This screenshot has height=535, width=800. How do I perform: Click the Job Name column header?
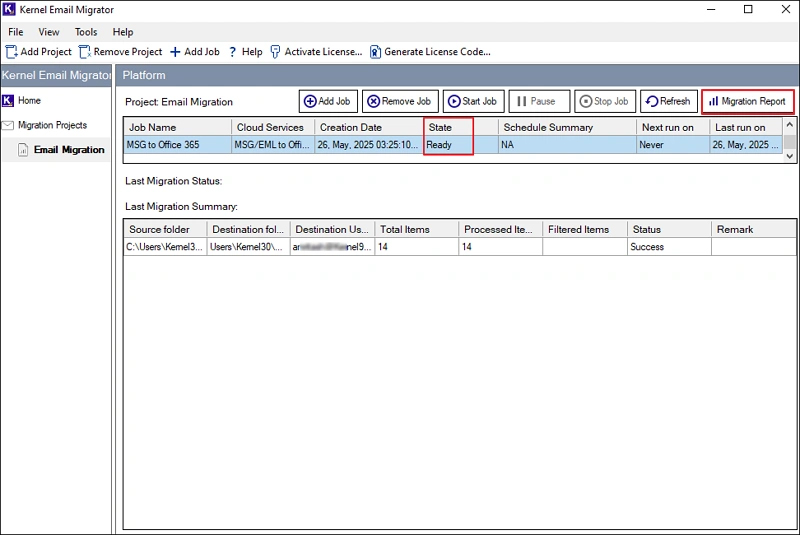(178, 128)
